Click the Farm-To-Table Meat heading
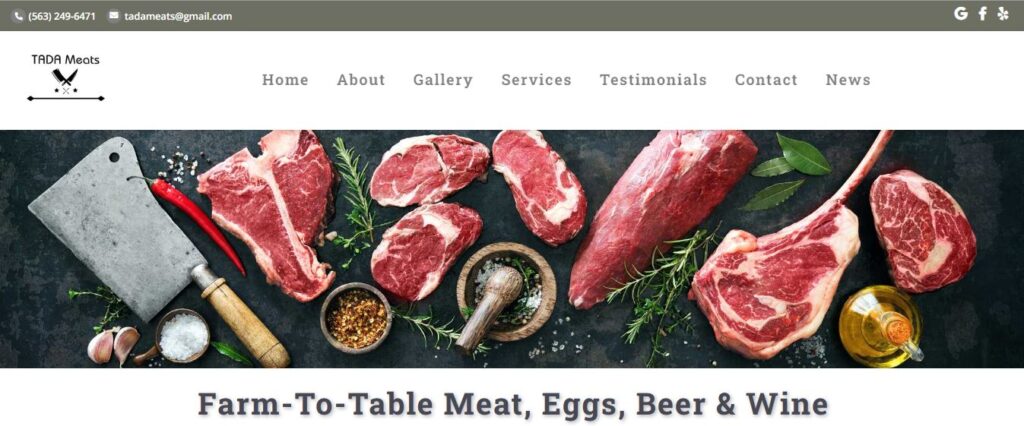 point(513,404)
